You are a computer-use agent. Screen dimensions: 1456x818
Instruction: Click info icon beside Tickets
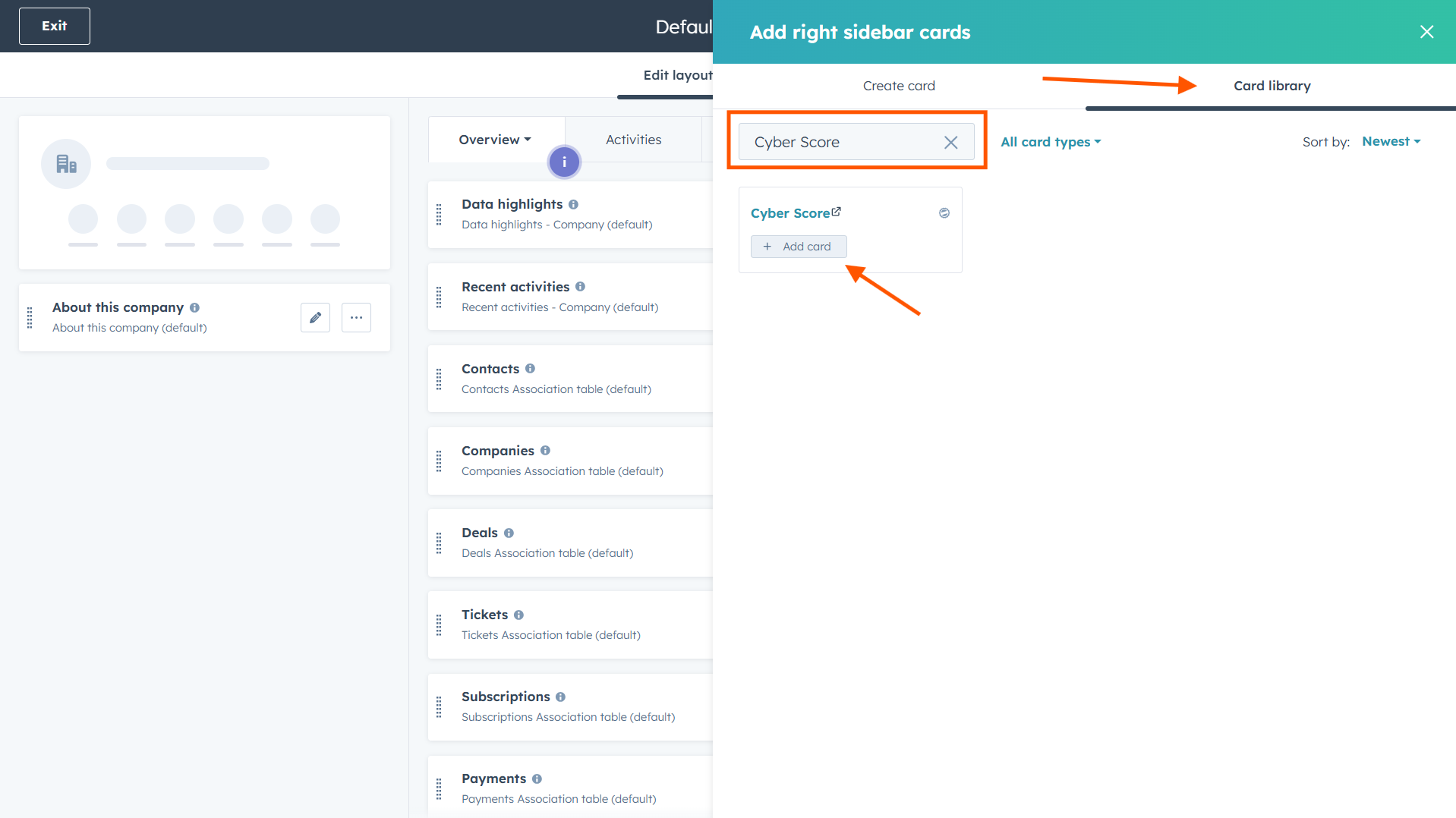click(519, 615)
